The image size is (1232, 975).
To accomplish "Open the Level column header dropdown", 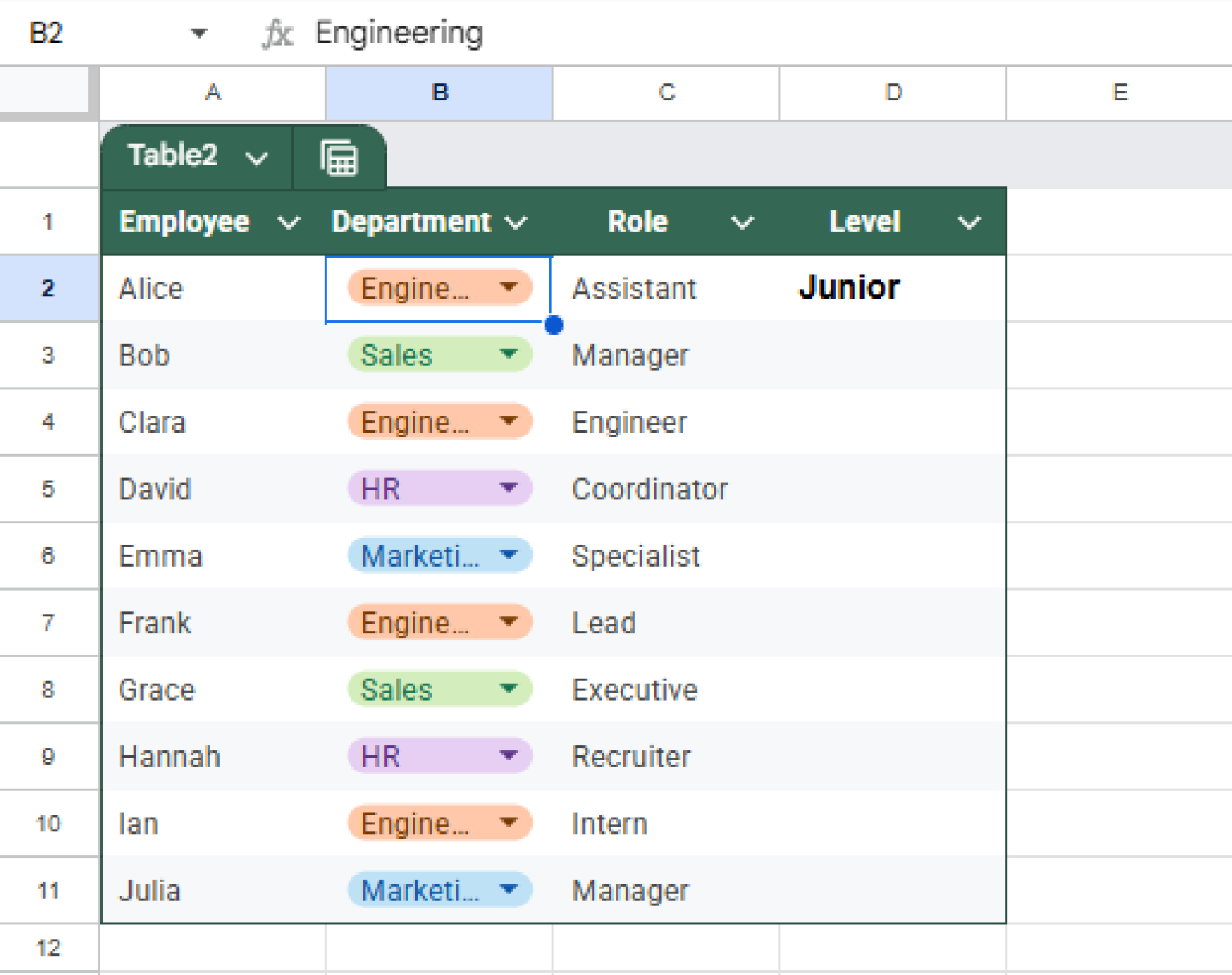I will [x=968, y=222].
